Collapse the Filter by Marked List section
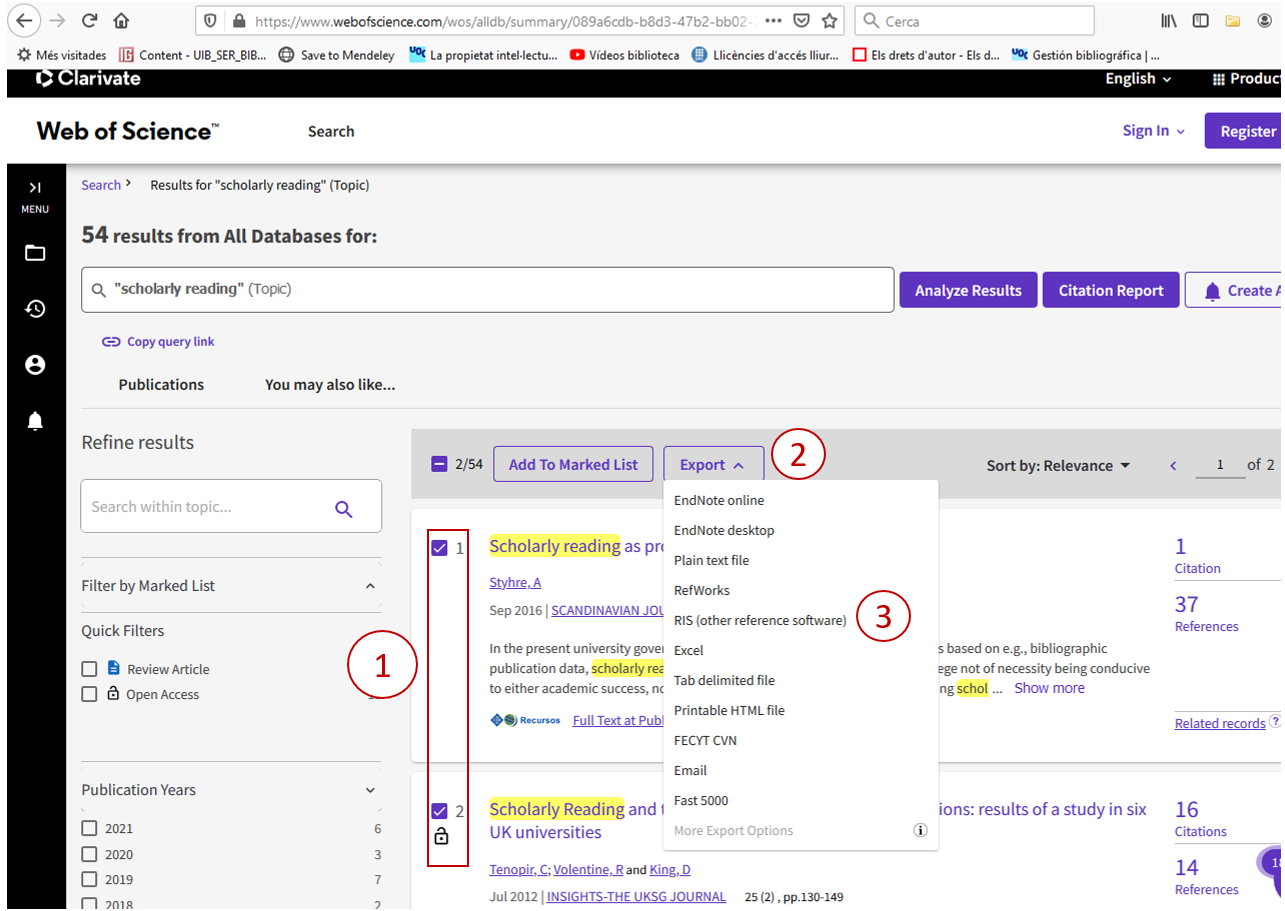Viewport: 1285px width, 911px height. tap(370, 586)
